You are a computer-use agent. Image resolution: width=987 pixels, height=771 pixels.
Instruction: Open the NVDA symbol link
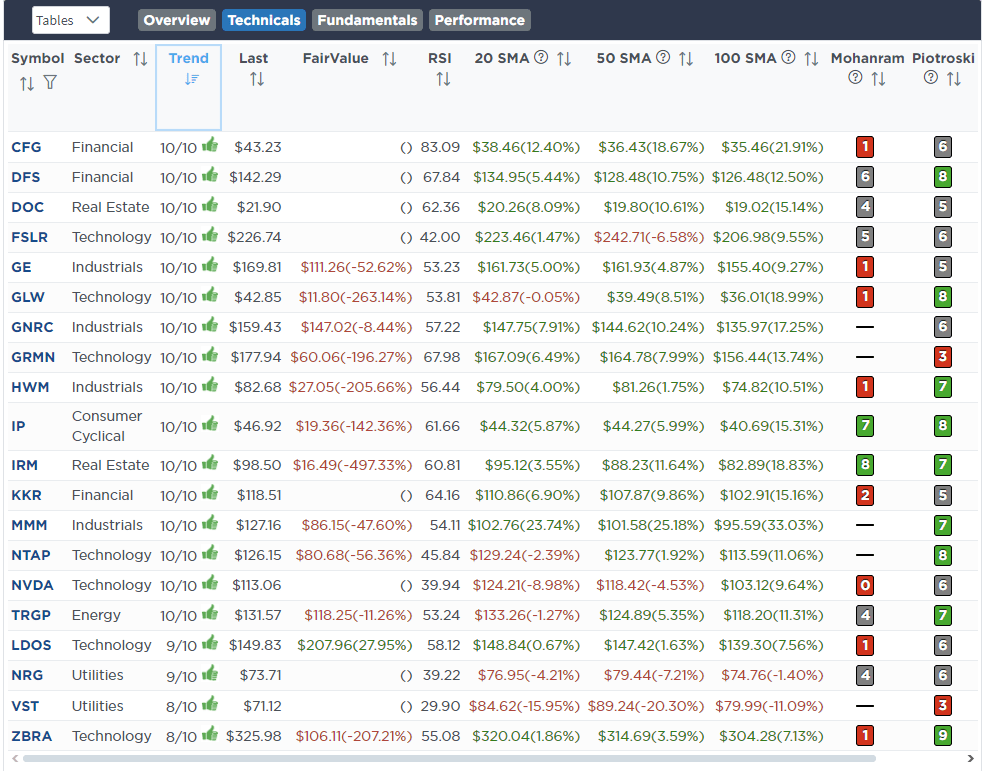[x=32, y=585]
